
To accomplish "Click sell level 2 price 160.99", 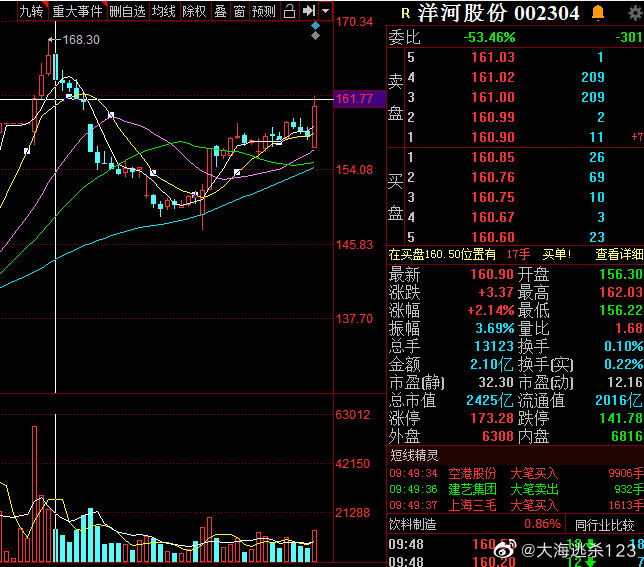I will (493, 117).
